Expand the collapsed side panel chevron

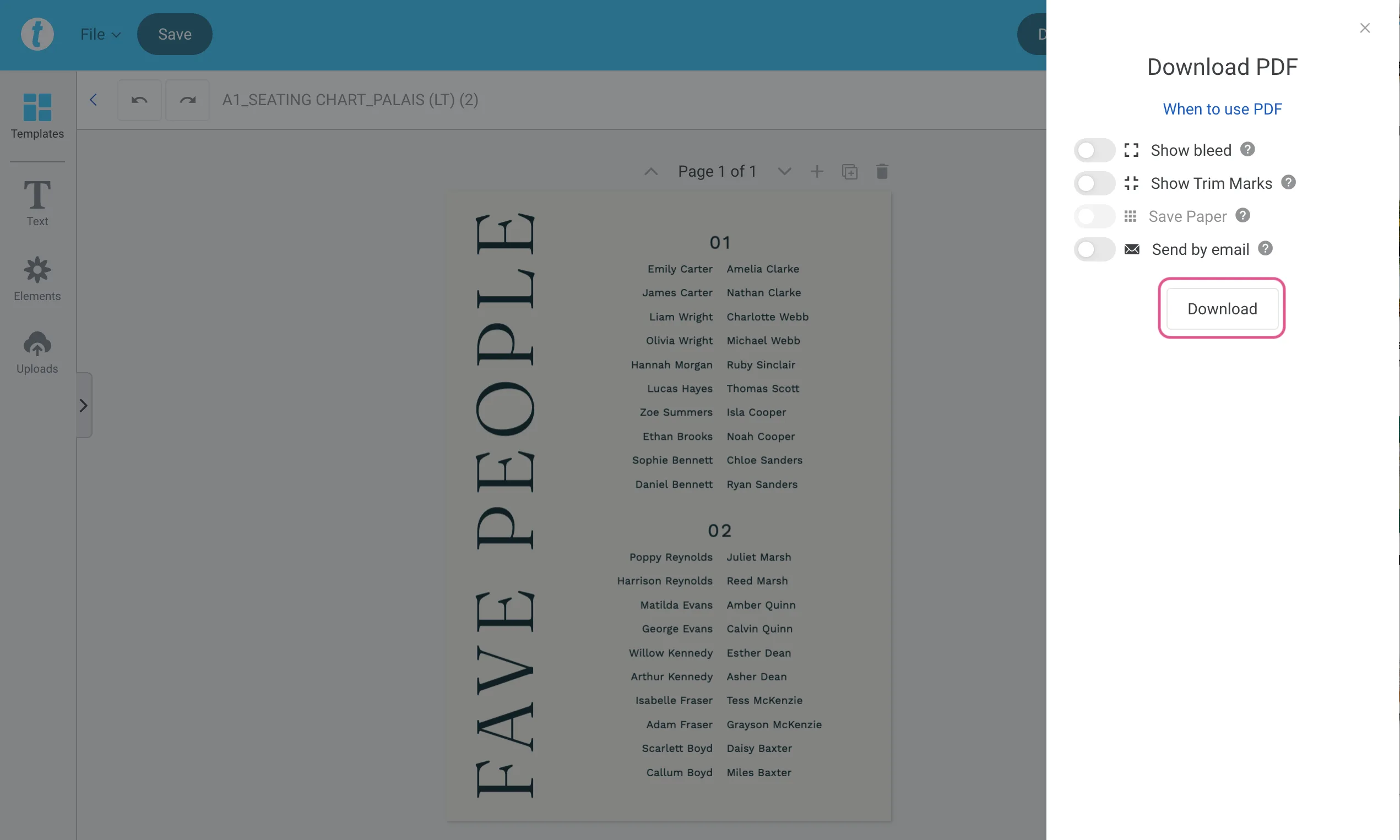click(x=84, y=404)
